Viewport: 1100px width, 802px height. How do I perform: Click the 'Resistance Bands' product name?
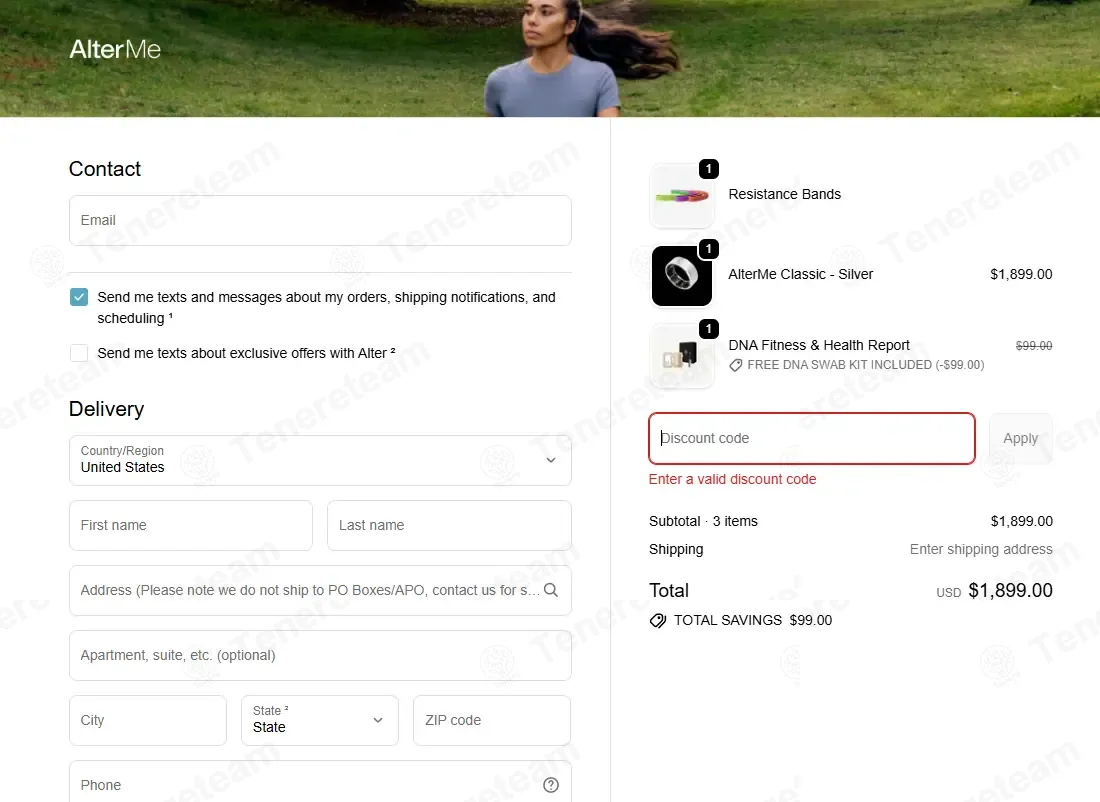(784, 194)
